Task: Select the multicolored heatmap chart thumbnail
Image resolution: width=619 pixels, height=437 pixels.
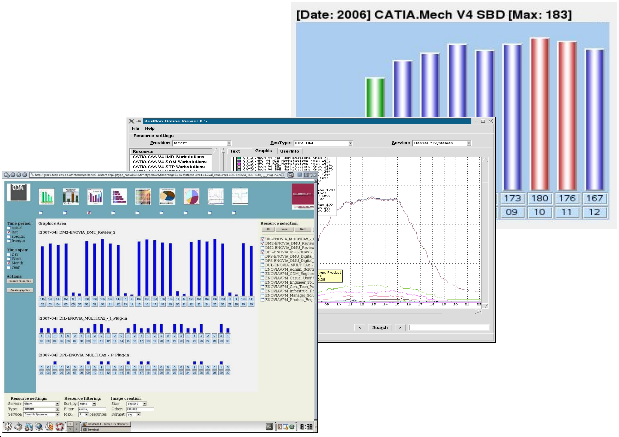Action: tap(143, 196)
